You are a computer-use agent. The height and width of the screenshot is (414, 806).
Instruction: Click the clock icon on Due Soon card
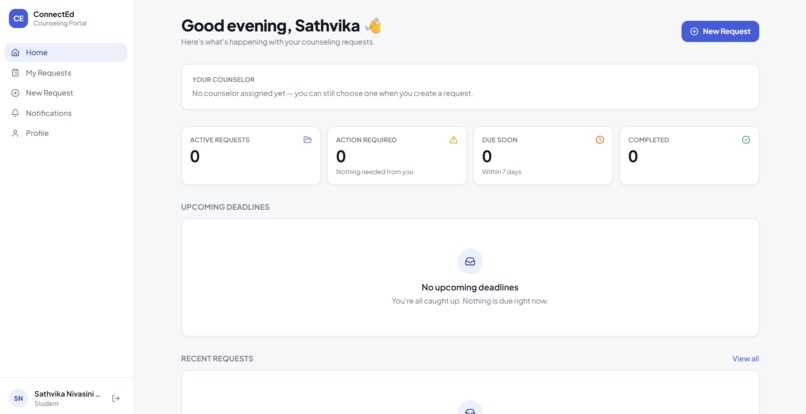(x=600, y=139)
